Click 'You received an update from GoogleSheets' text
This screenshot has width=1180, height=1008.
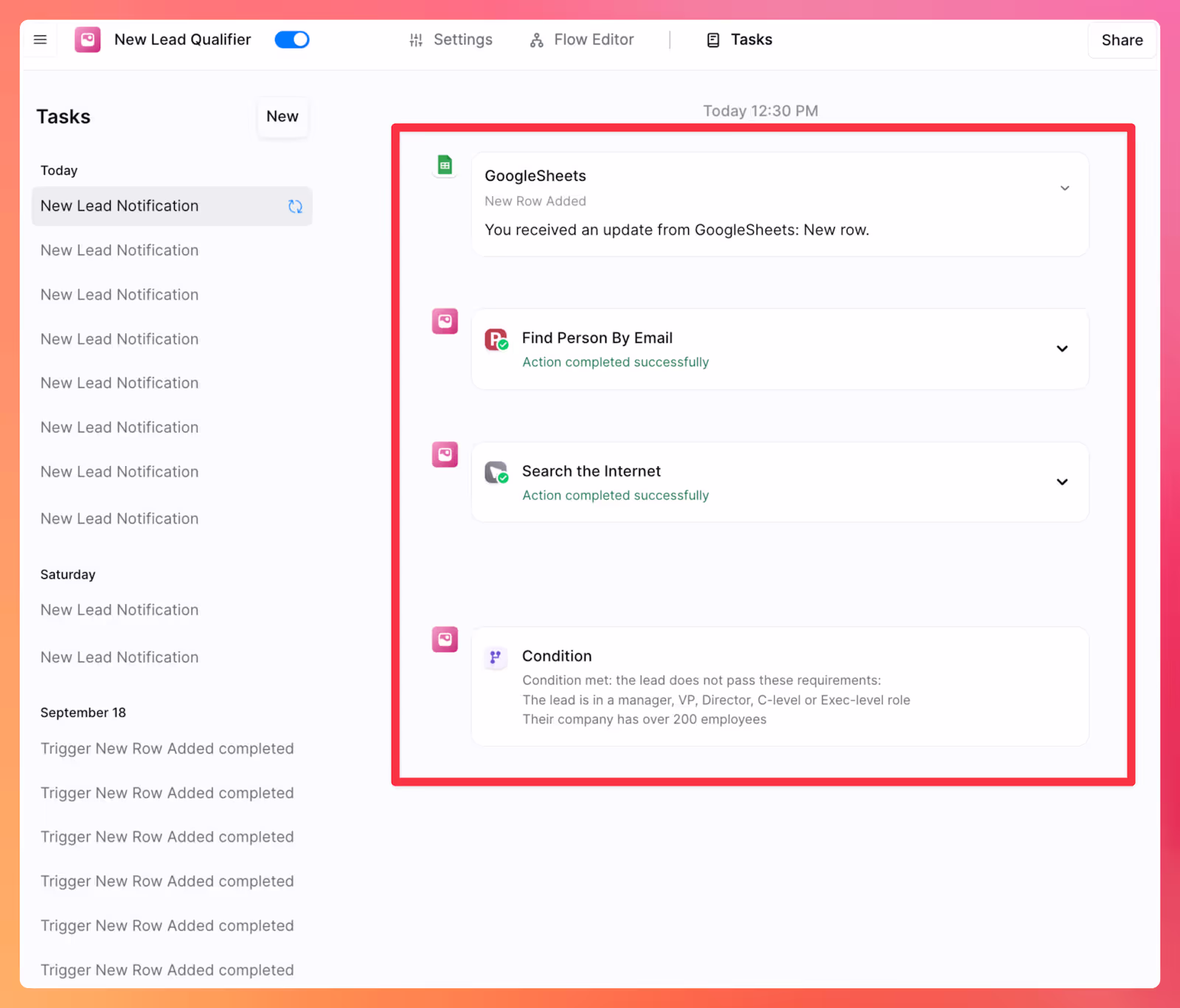coord(677,230)
